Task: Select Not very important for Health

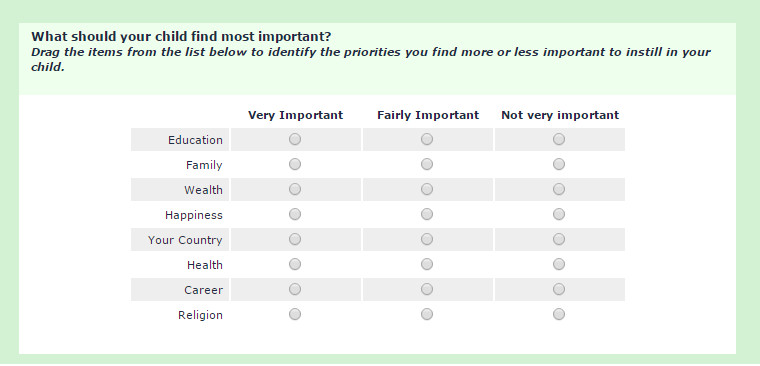Action: 559,264
